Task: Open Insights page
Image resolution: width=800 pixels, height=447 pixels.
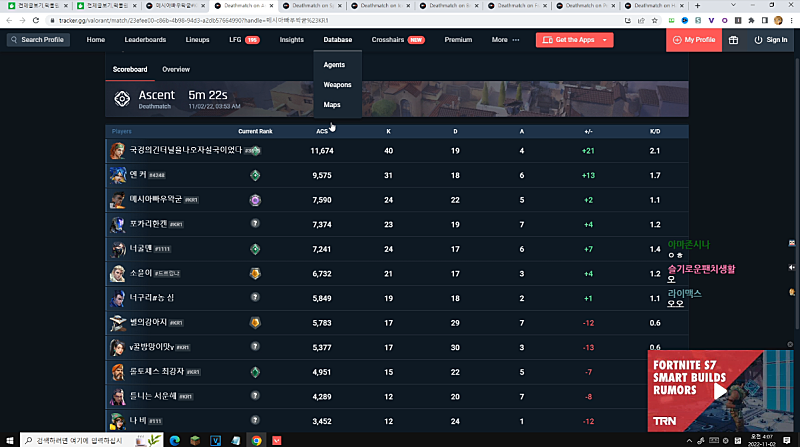Action: click(291, 40)
